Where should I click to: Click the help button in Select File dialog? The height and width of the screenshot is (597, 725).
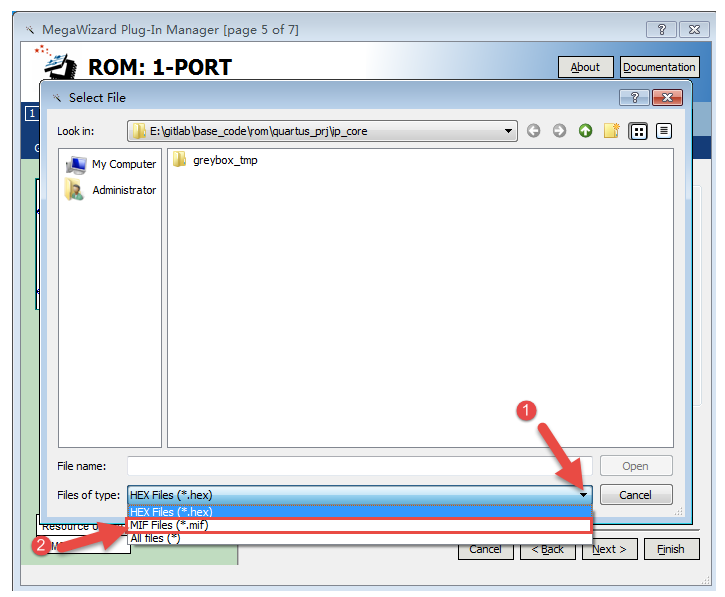[634, 98]
